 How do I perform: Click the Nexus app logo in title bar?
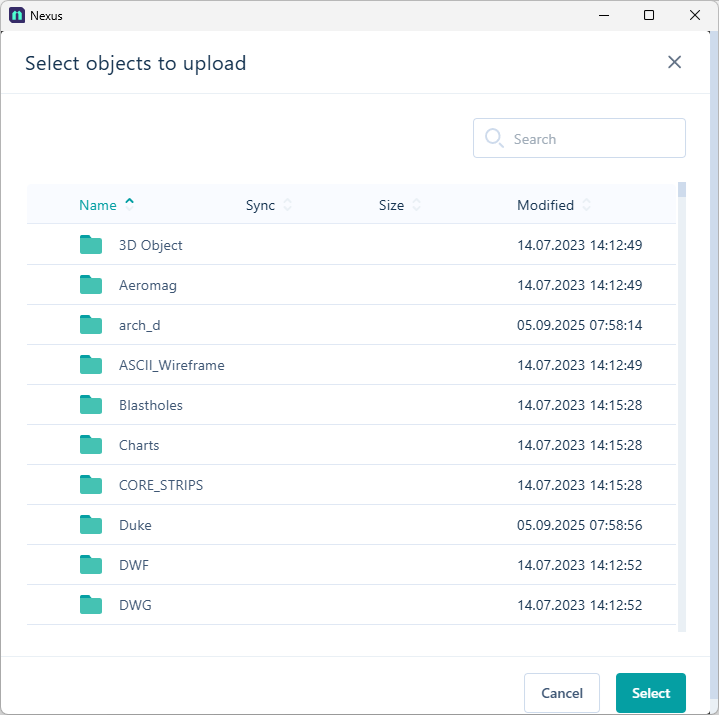point(17,15)
